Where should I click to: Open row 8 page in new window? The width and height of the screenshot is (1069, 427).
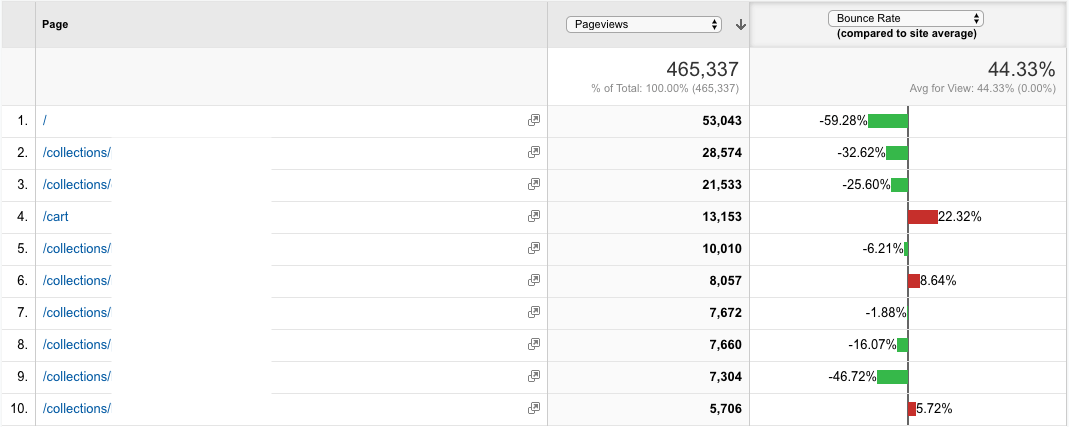point(534,344)
